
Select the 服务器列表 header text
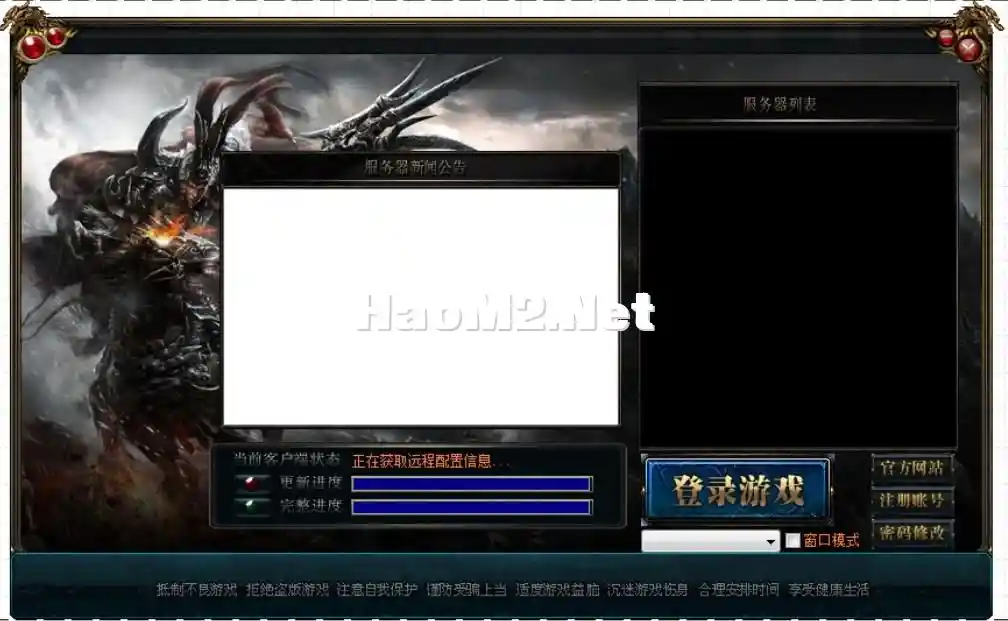tap(779, 104)
